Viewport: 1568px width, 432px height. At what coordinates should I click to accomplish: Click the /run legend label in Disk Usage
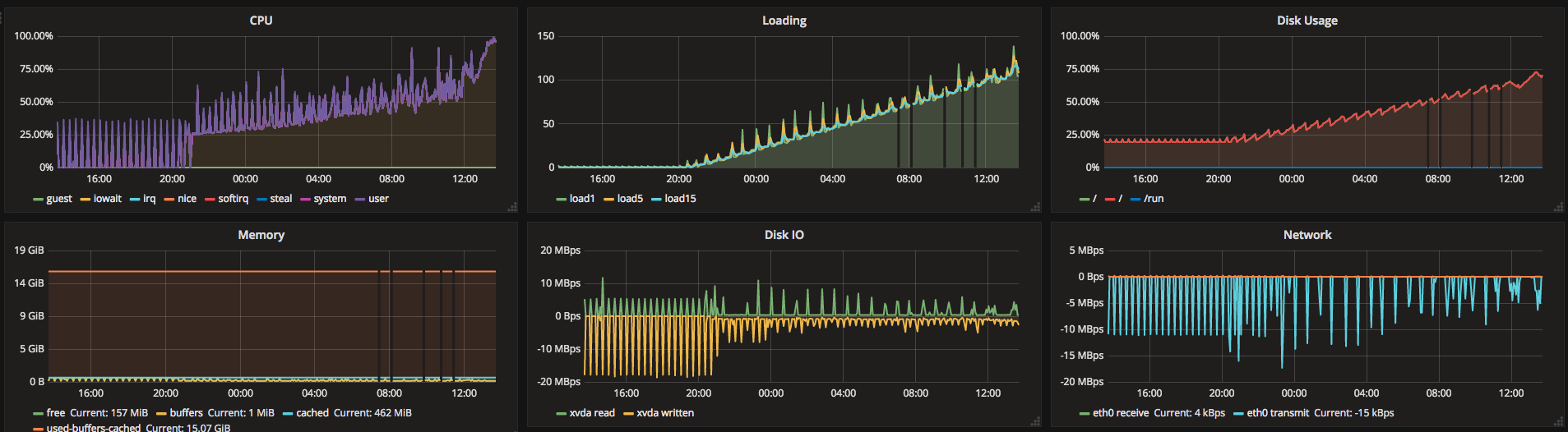(1154, 199)
